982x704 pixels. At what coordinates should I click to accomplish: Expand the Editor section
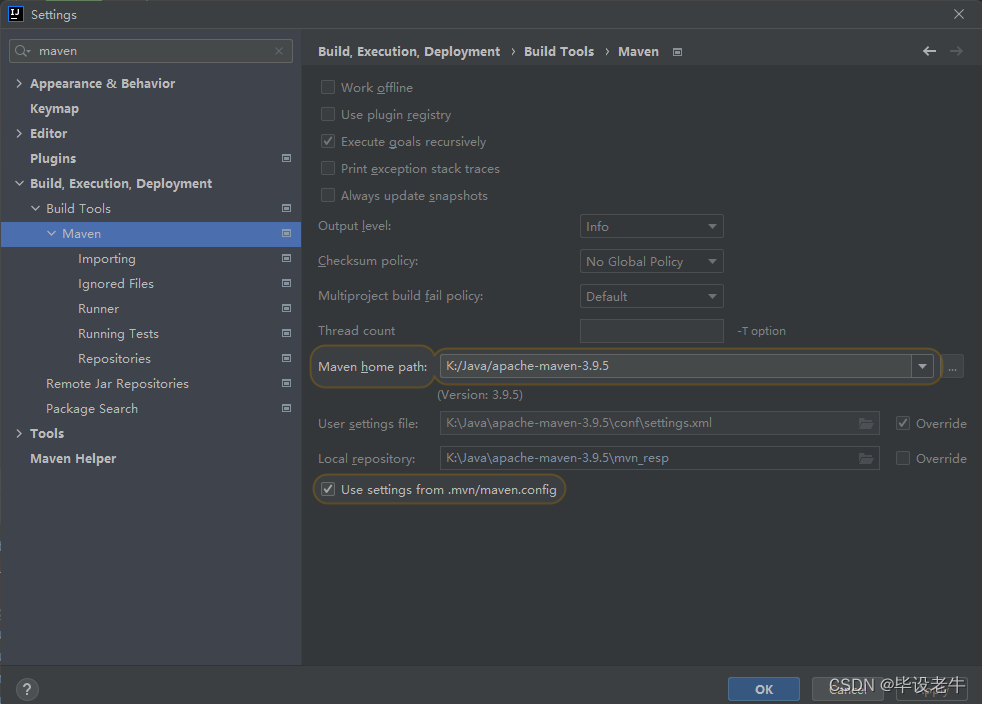point(19,133)
